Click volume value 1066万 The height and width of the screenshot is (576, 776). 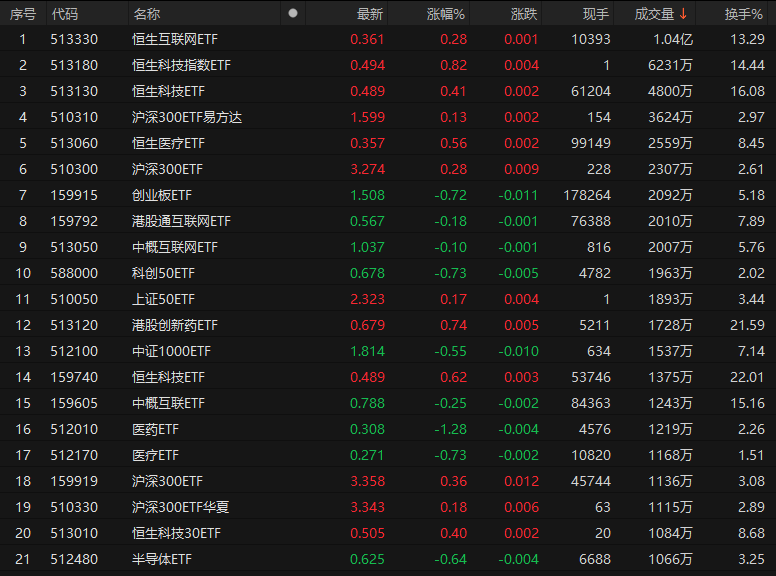pyautogui.click(x=670, y=559)
